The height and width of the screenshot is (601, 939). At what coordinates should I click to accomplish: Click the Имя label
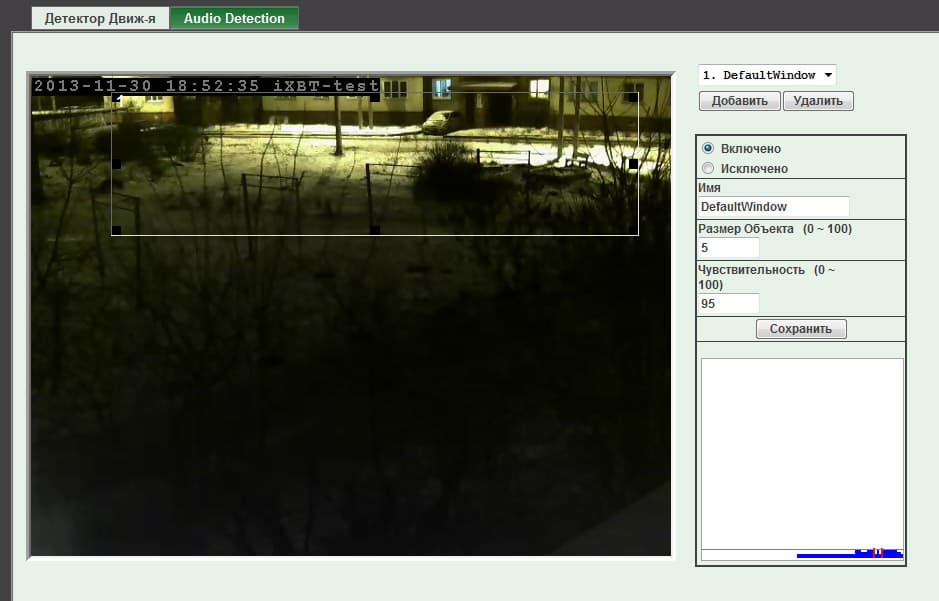(x=709, y=187)
